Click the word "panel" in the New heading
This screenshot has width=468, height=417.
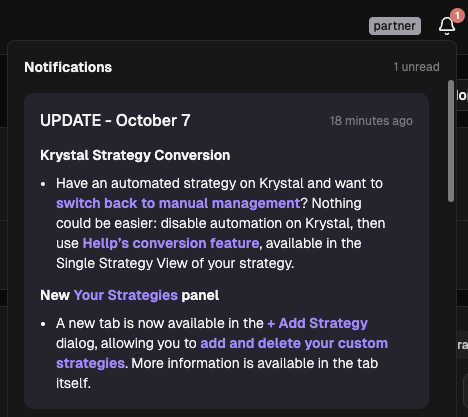coord(200,296)
